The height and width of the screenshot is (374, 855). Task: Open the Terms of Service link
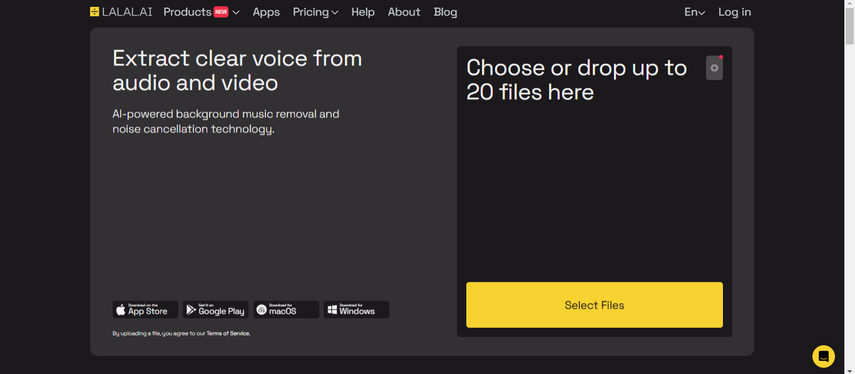pyautogui.click(x=228, y=333)
